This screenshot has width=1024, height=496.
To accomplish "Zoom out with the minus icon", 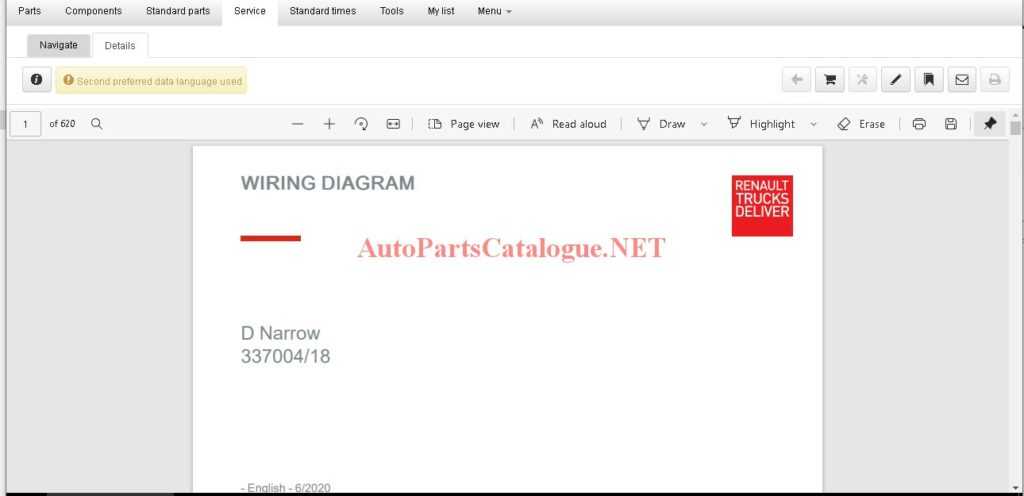I will point(298,124).
